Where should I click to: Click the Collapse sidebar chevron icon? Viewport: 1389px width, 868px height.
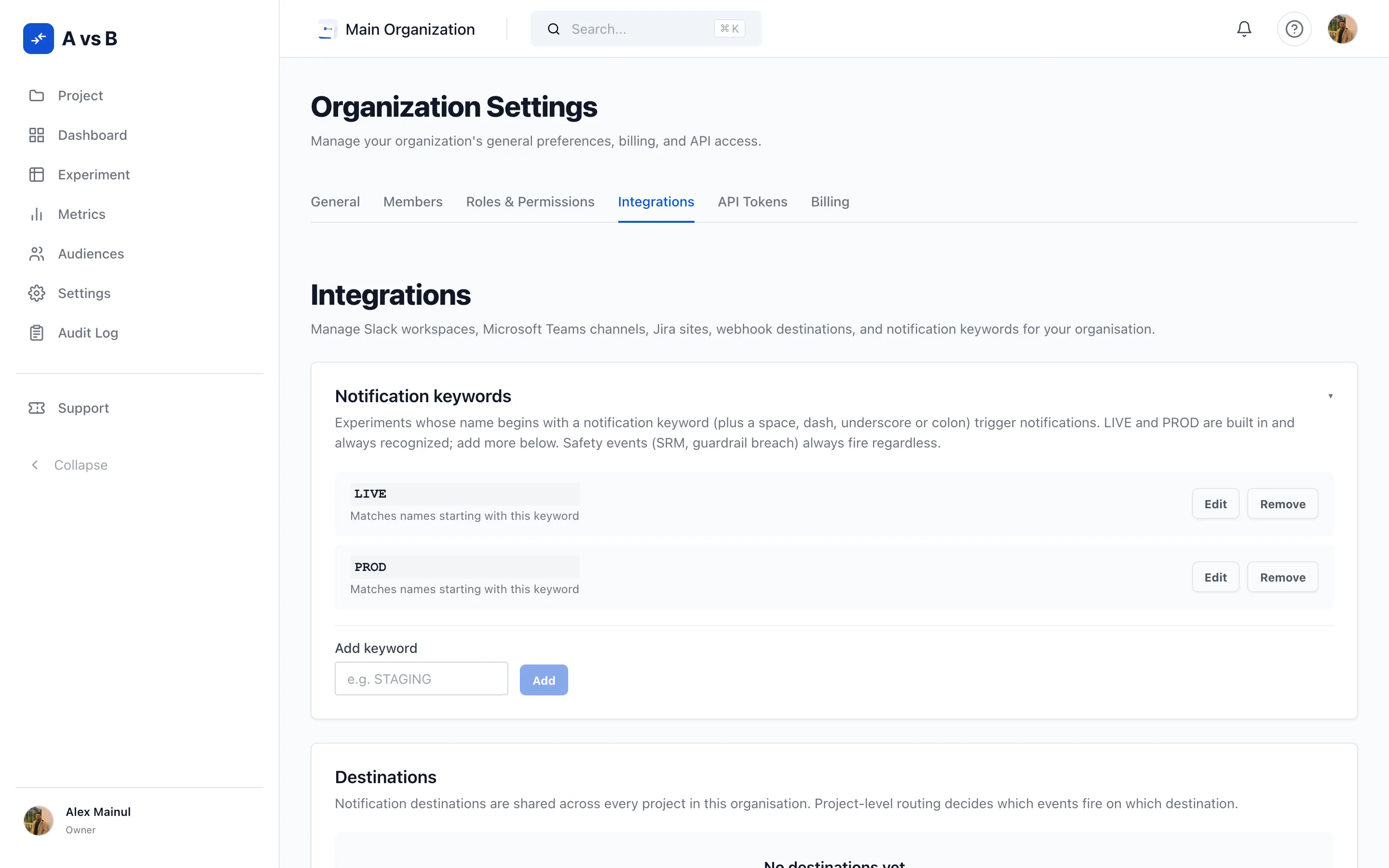[35, 465]
